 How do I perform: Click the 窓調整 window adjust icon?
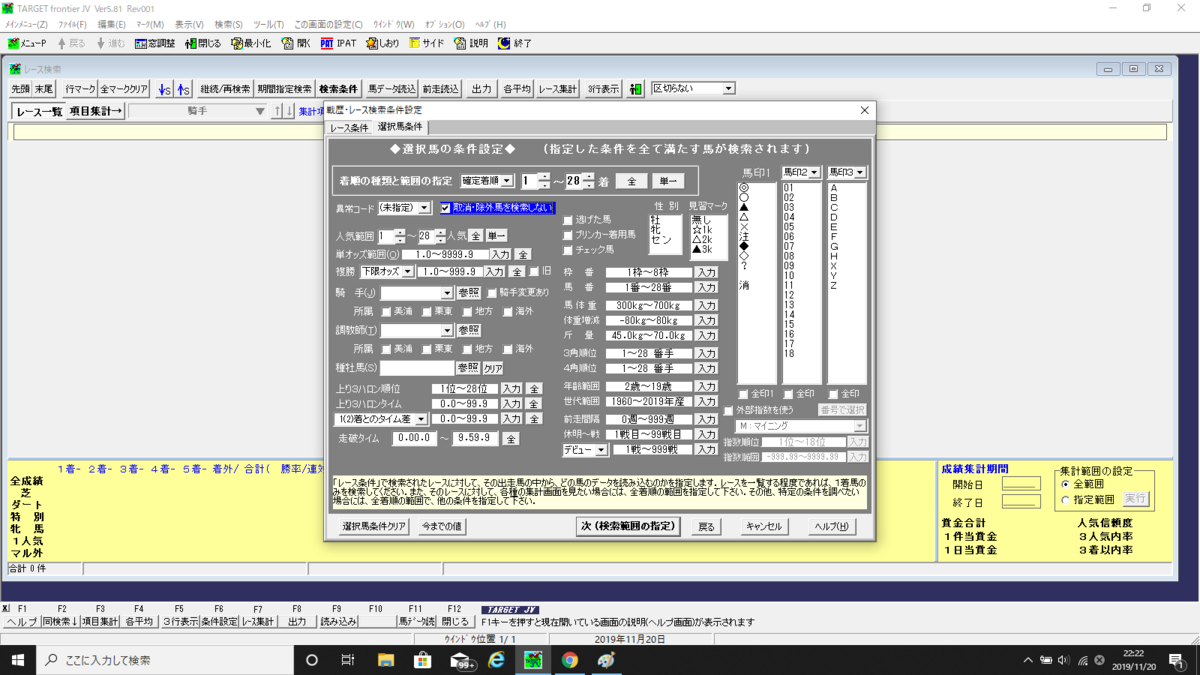click(x=154, y=44)
